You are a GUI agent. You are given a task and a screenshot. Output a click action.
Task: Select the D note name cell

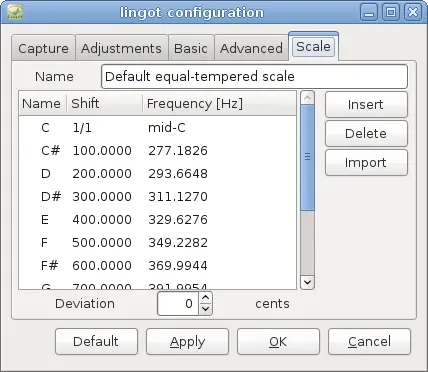pyautogui.click(x=46, y=174)
